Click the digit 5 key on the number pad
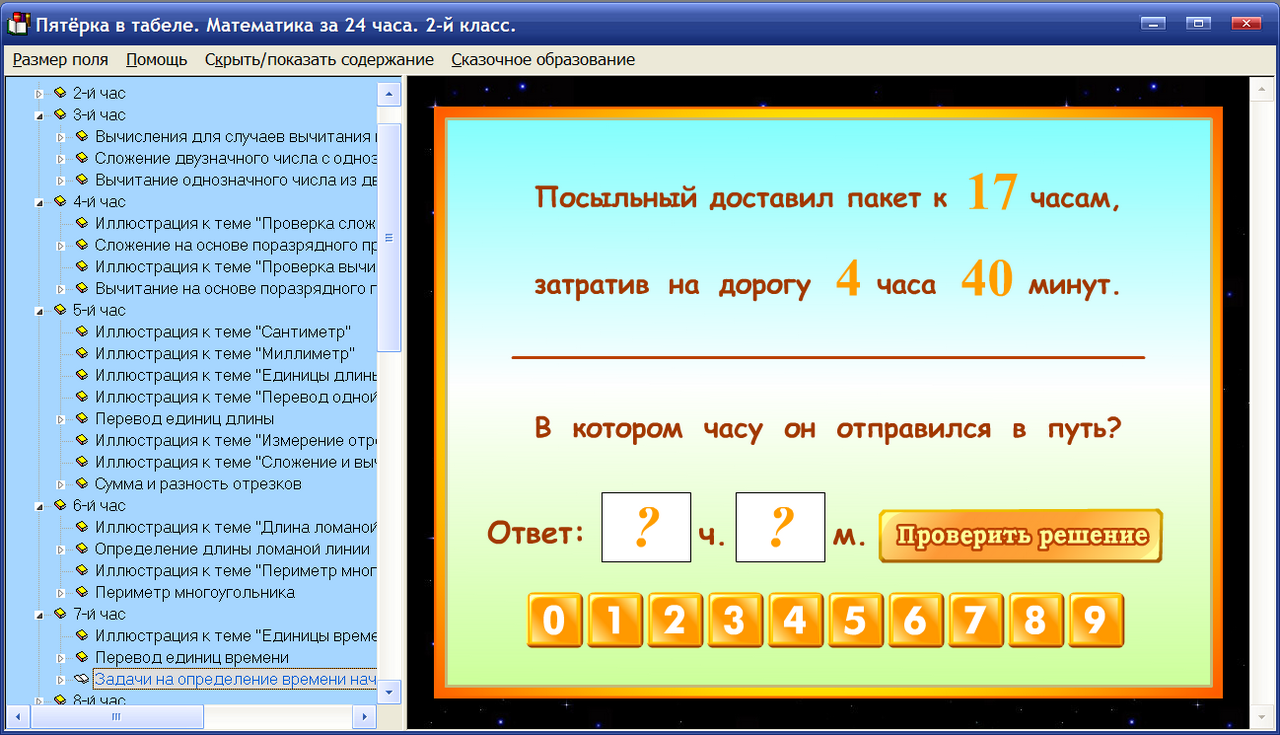The image size is (1280, 735). pyautogui.click(x=855, y=620)
